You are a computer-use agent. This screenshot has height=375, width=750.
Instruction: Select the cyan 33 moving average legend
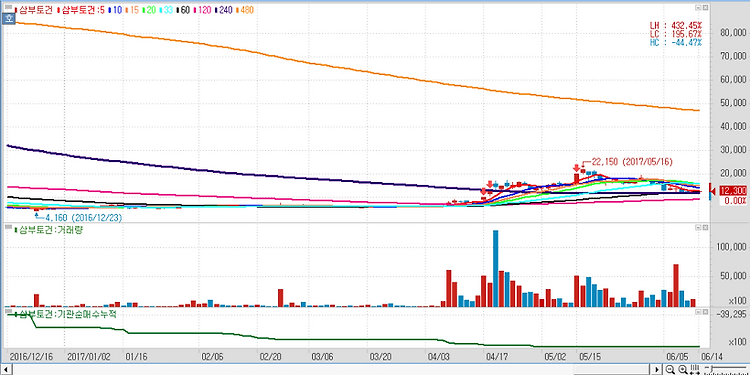(x=166, y=10)
